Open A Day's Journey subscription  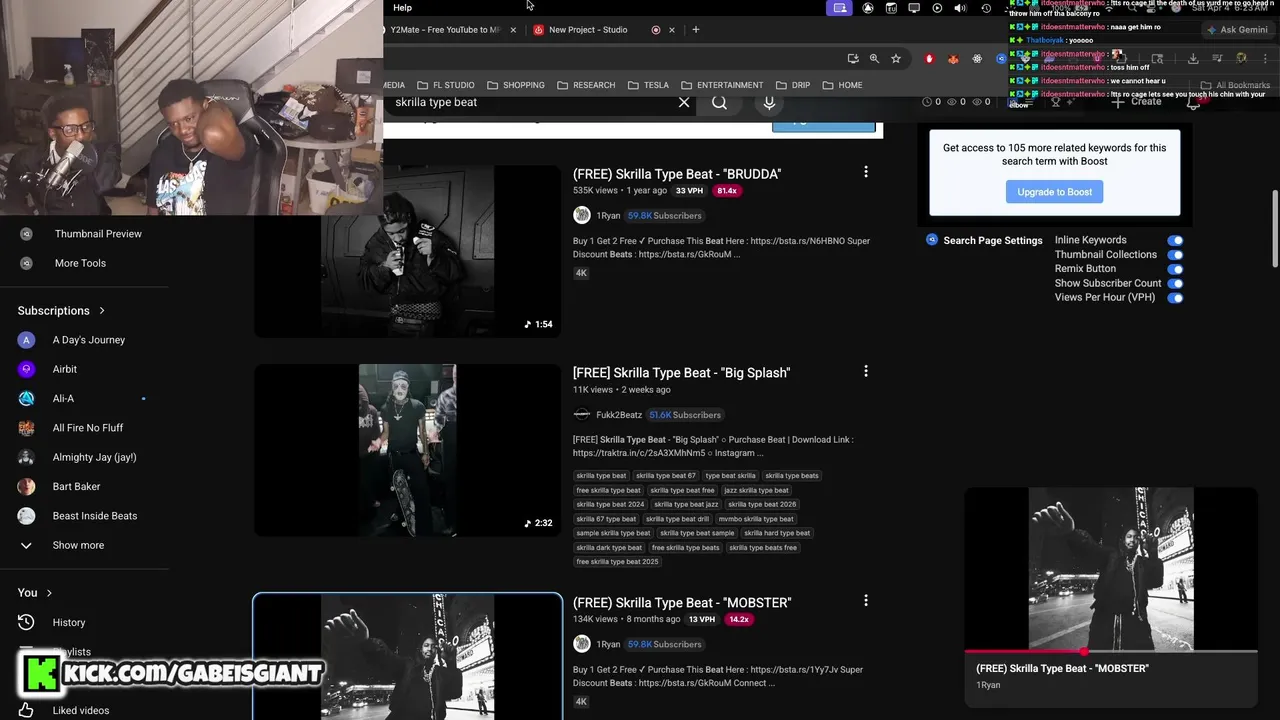pos(89,340)
